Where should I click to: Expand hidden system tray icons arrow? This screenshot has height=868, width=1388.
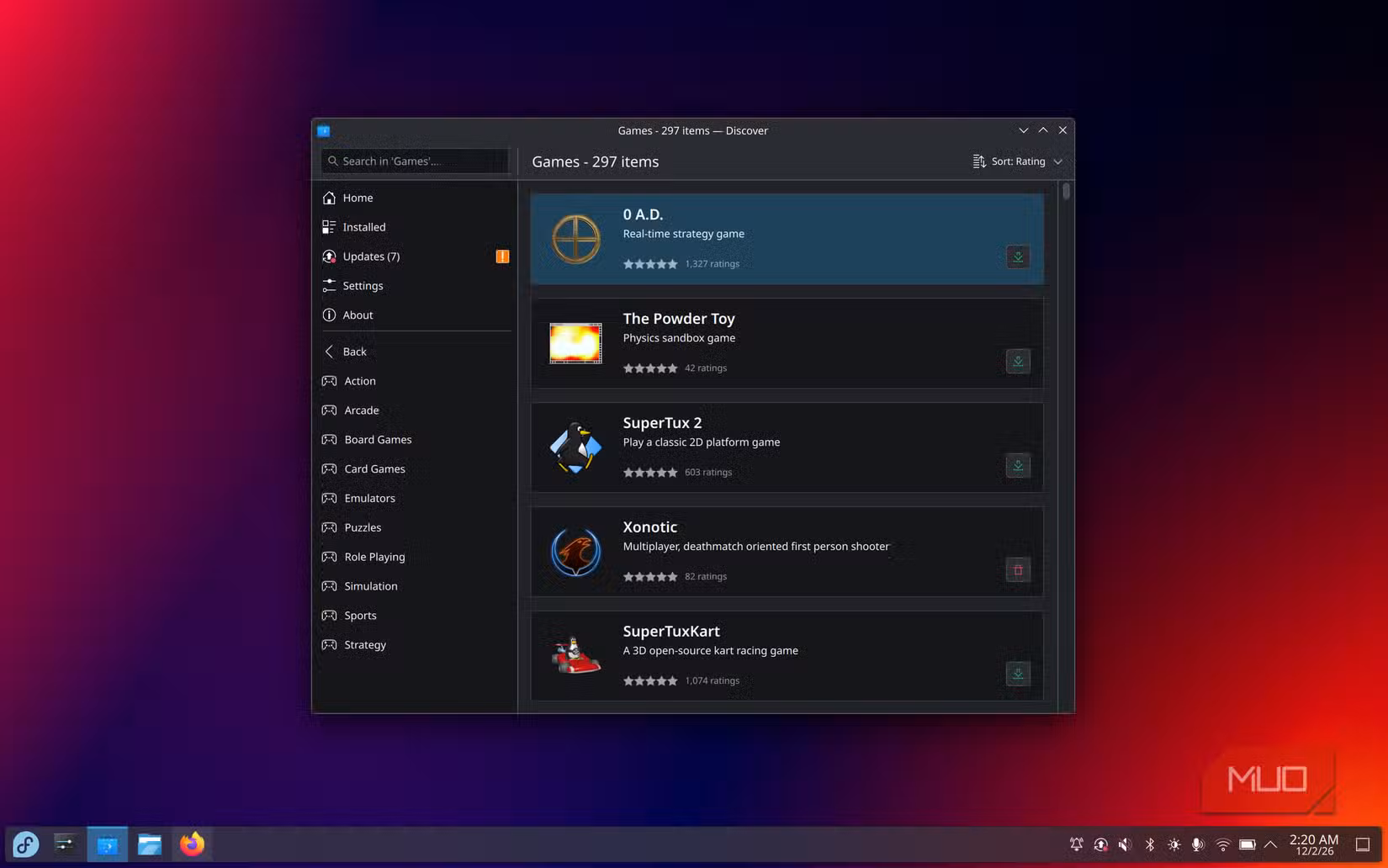[x=1270, y=844]
